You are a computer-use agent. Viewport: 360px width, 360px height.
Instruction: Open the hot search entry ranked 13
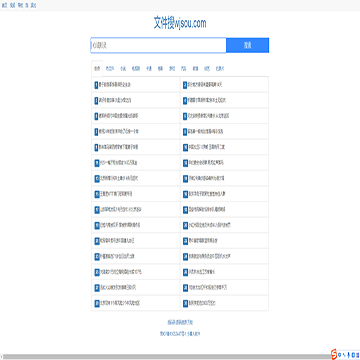pos(119,178)
